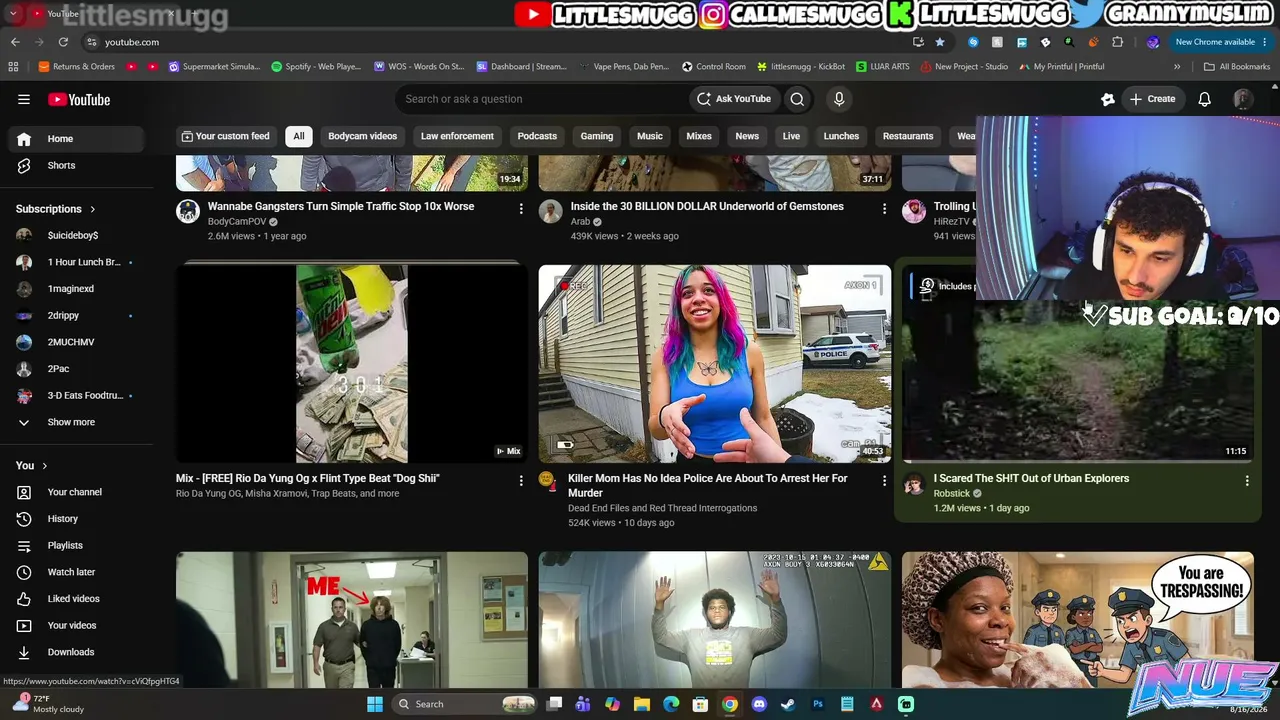Select the Music filter chip
Screen dimensions: 1280x720
tap(650, 136)
